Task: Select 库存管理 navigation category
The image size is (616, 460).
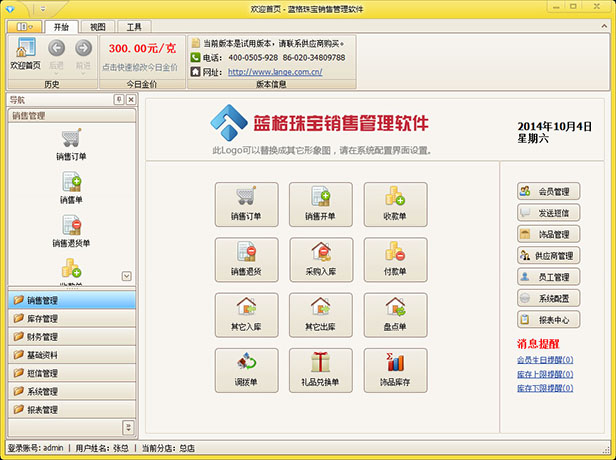Action: coord(72,318)
